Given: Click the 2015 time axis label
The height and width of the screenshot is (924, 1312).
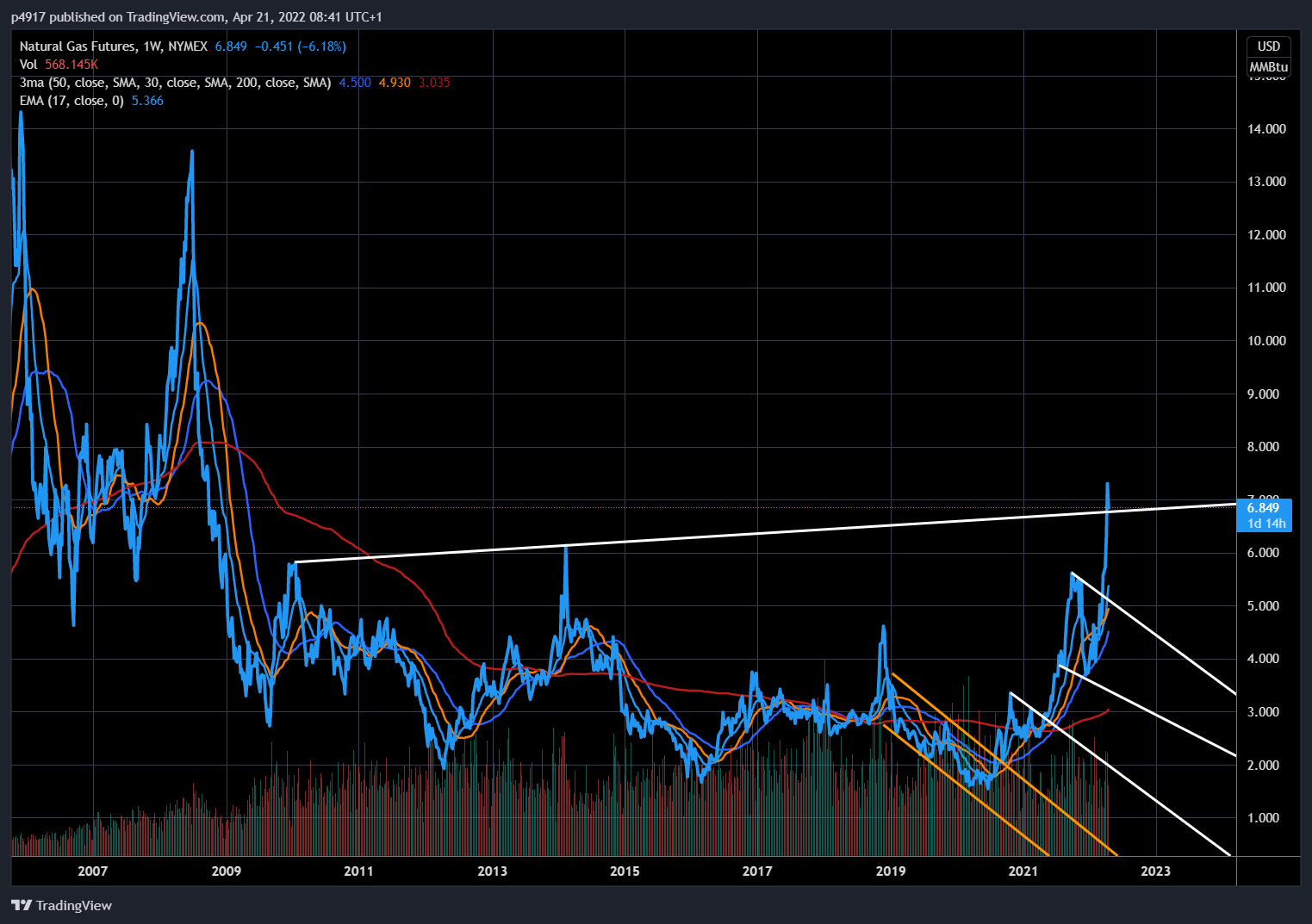Looking at the screenshot, I should coord(625,871).
